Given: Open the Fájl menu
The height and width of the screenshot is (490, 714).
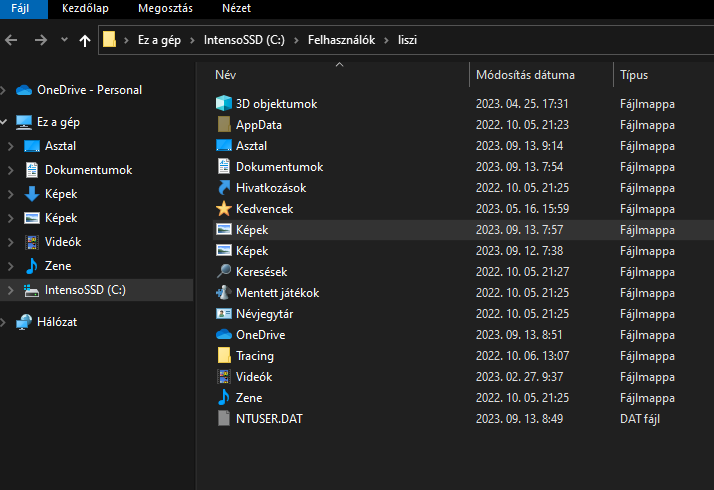Looking at the screenshot, I should pyautogui.click(x=20, y=8).
